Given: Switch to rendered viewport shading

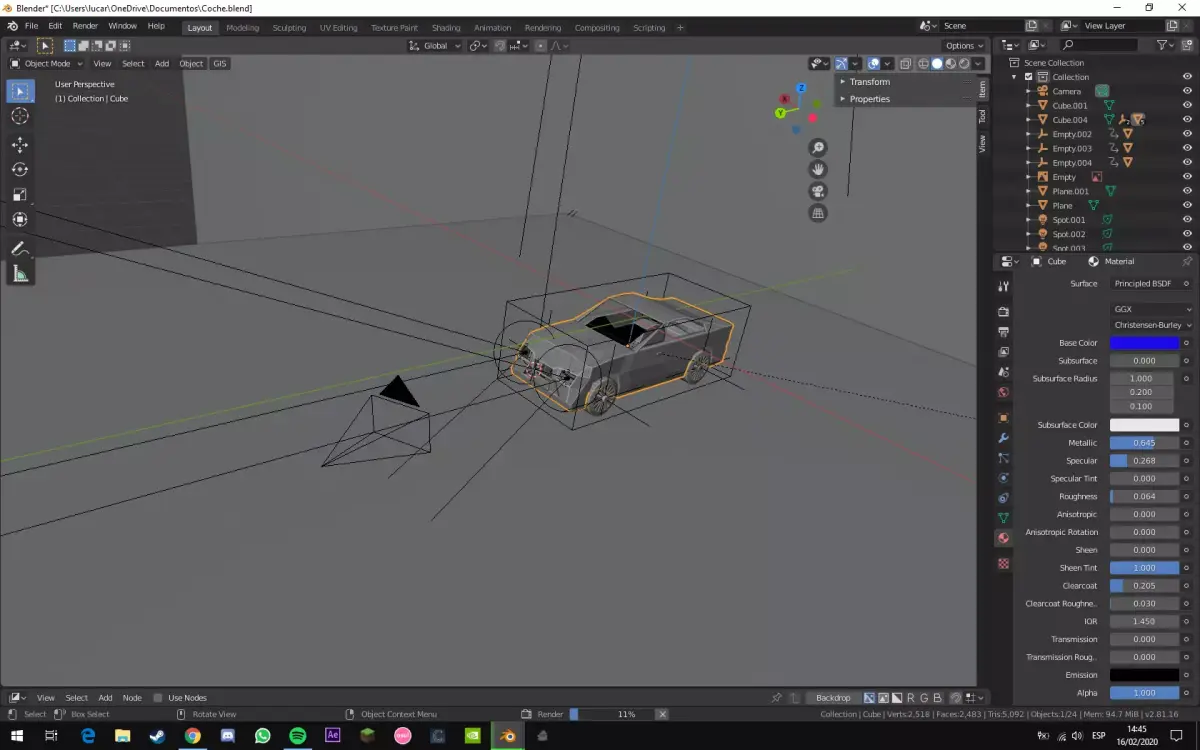Looking at the screenshot, I should click(964, 63).
